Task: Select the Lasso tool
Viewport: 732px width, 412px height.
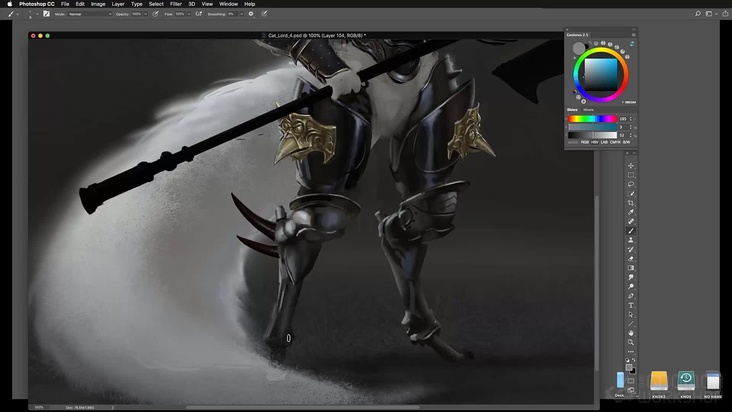Action: [x=631, y=184]
